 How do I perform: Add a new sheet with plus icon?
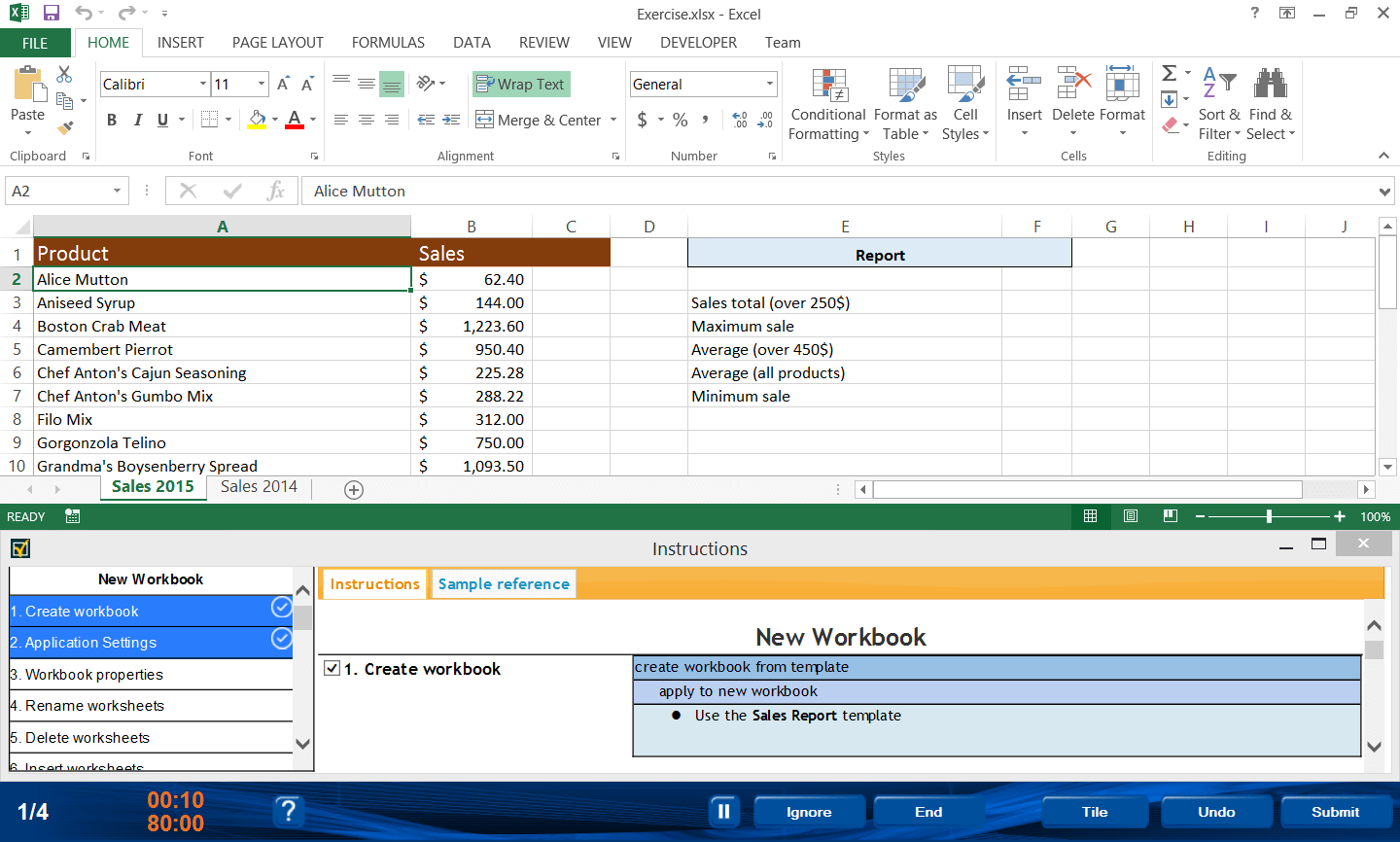coord(354,490)
